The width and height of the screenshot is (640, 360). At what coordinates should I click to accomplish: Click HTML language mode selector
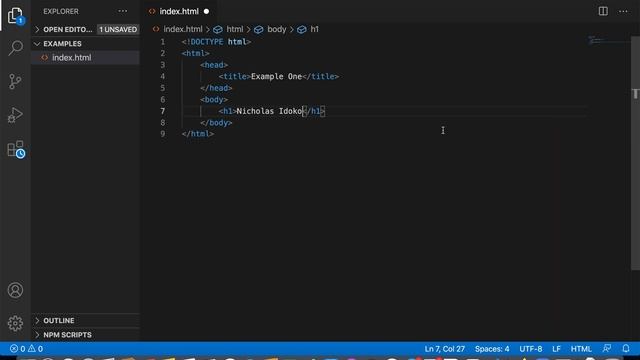tap(581, 349)
